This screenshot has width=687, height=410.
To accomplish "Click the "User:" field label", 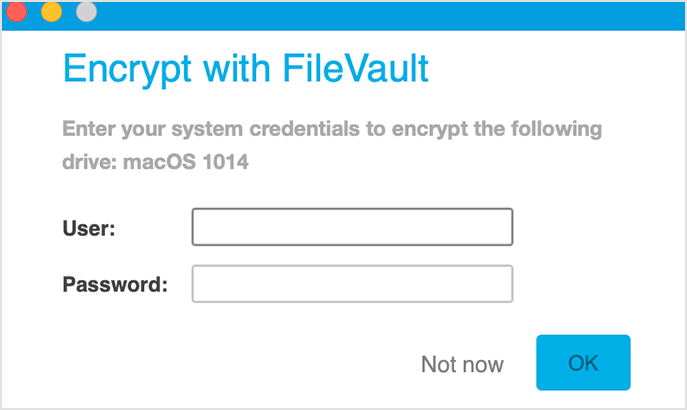I will click(x=90, y=229).
